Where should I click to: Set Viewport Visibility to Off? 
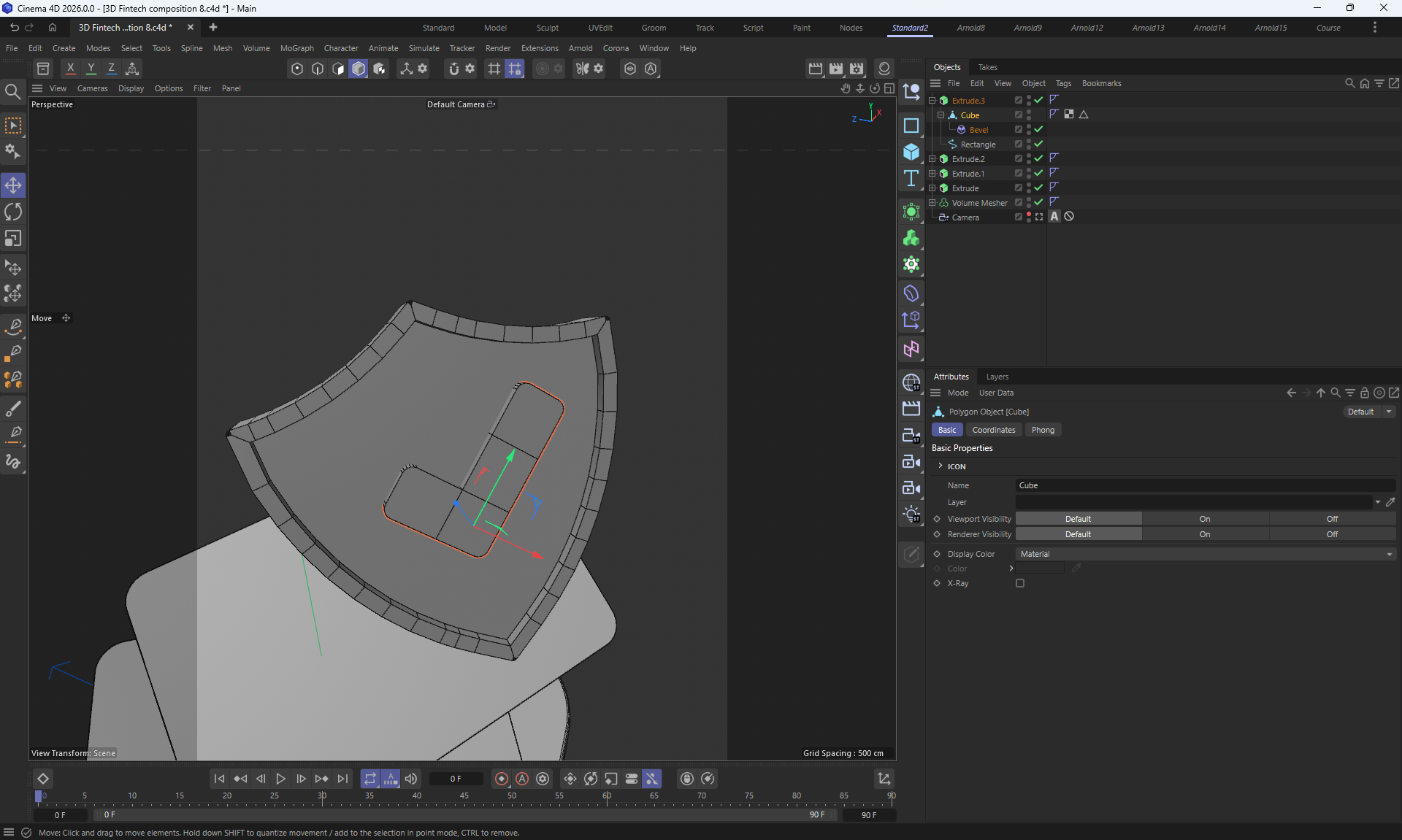coord(1332,519)
